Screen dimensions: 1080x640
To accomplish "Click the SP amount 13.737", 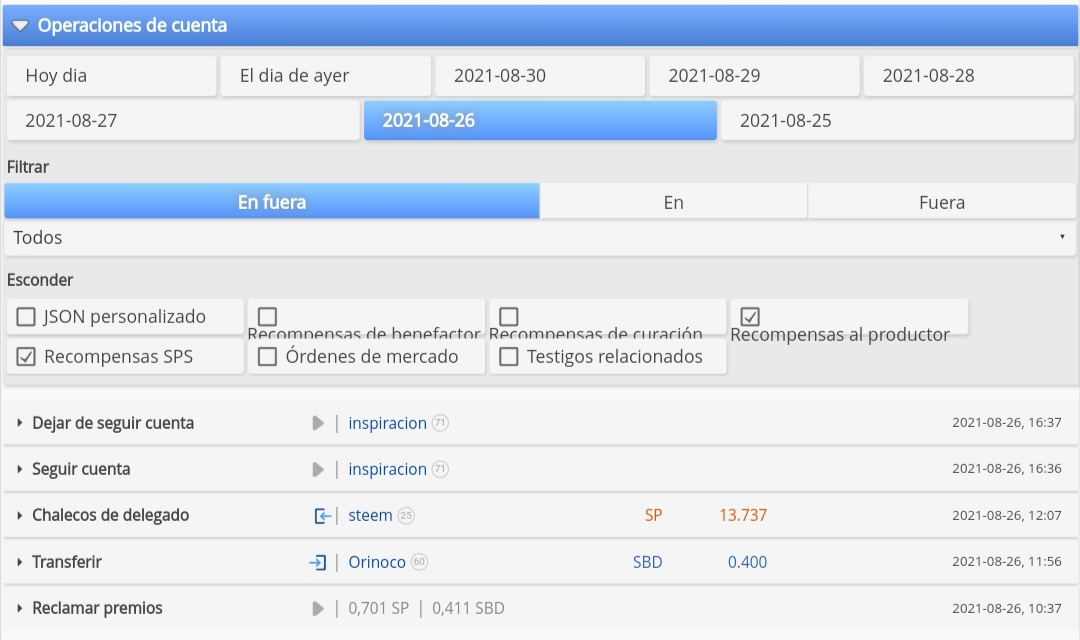I will (x=743, y=515).
